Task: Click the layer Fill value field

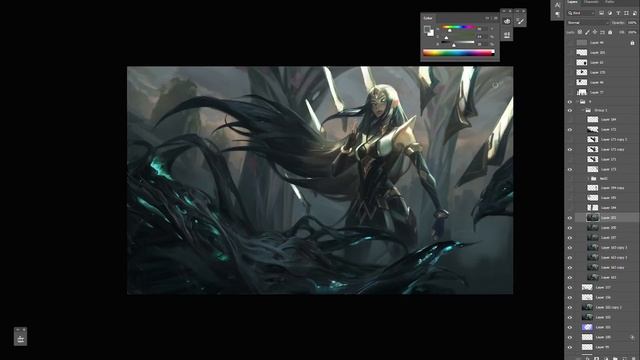Action: (632, 32)
